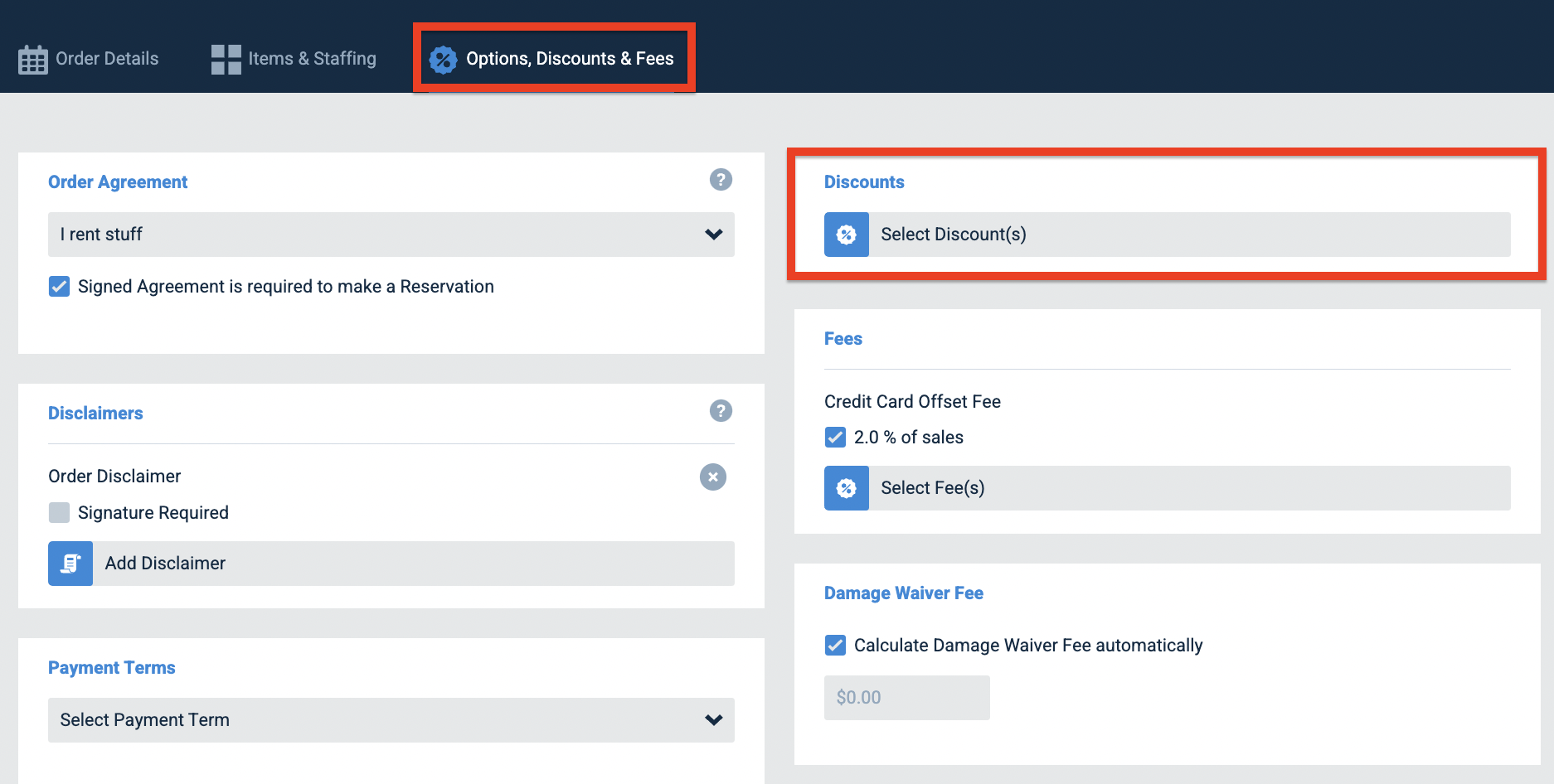This screenshot has height=784, width=1554.
Task: Click the Select Fee(s) button
Action: coord(1168,488)
